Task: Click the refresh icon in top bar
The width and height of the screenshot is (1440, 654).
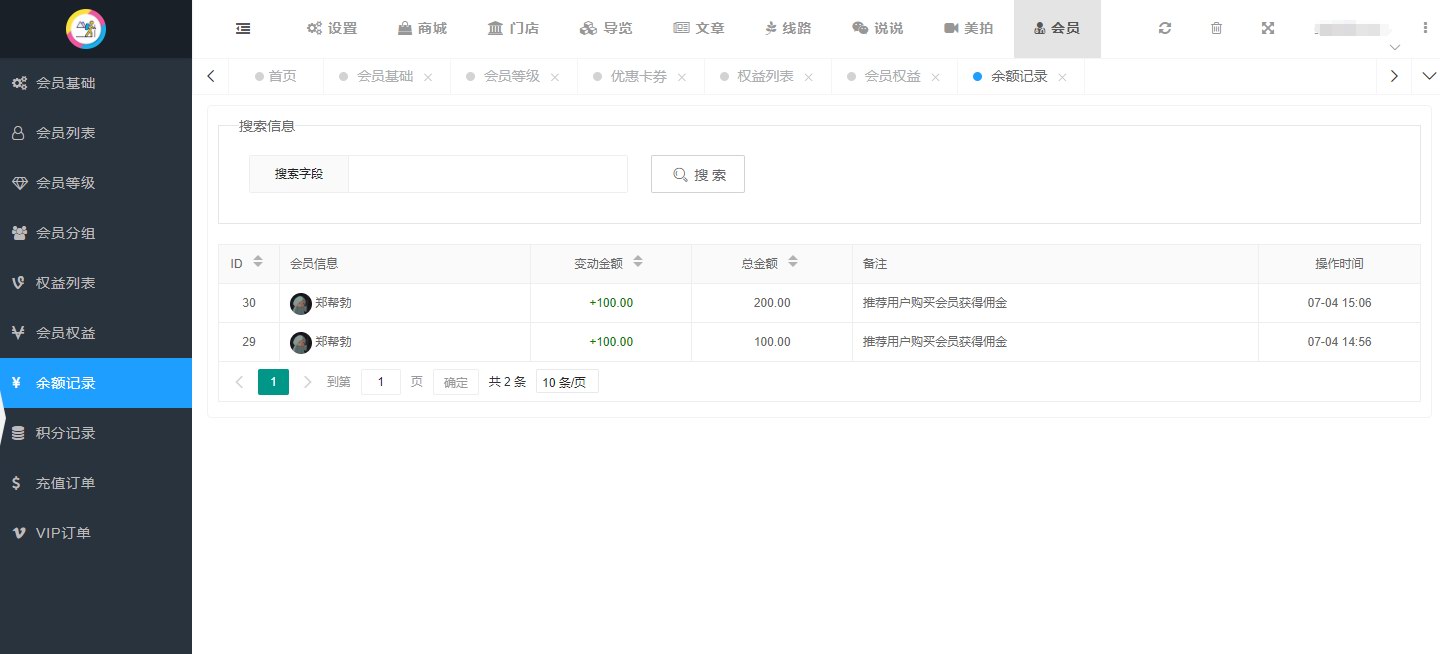Action: [x=1165, y=29]
